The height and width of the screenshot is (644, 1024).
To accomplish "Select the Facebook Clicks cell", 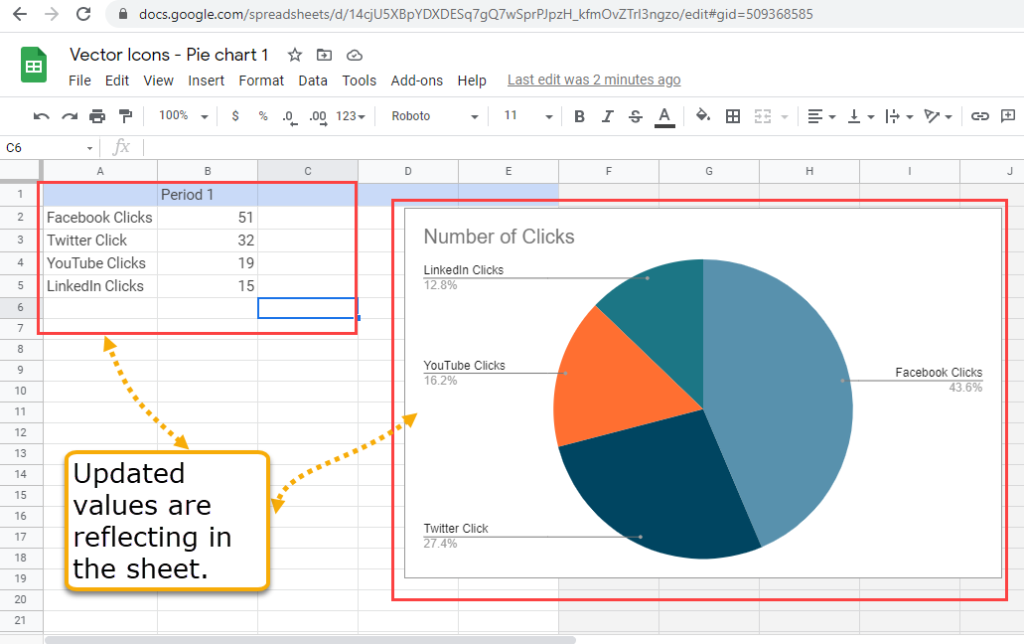I will (x=100, y=217).
